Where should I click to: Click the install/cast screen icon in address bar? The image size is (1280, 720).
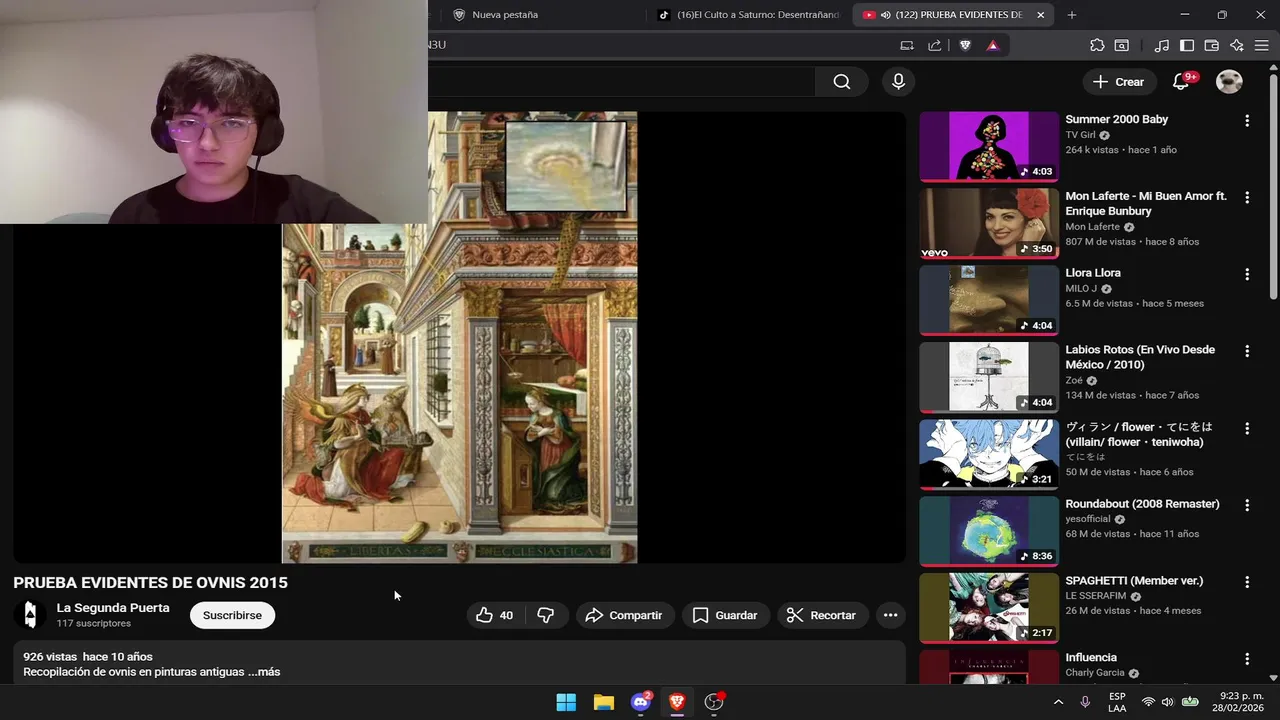(907, 45)
